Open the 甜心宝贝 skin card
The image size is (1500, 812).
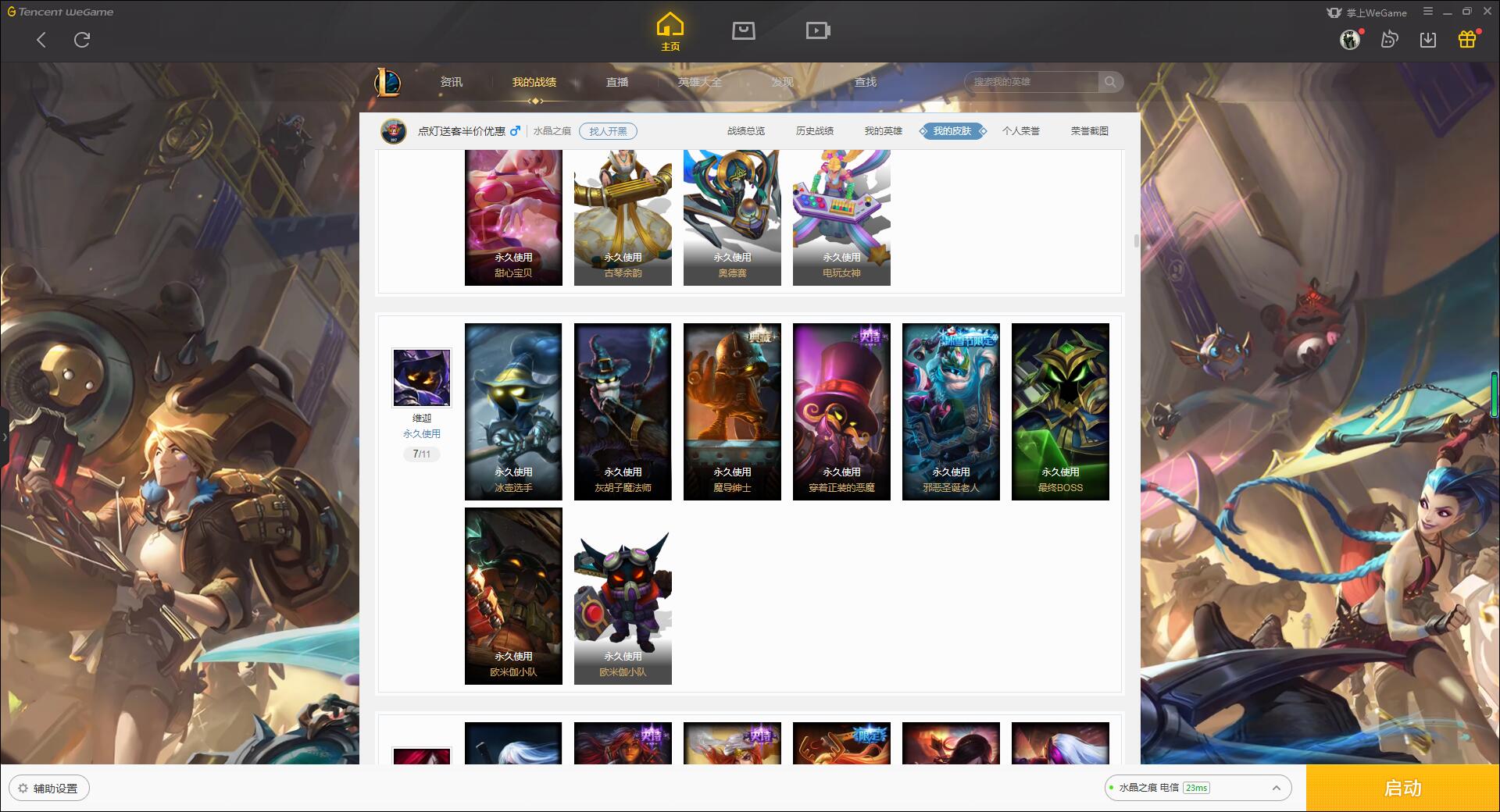click(513, 218)
